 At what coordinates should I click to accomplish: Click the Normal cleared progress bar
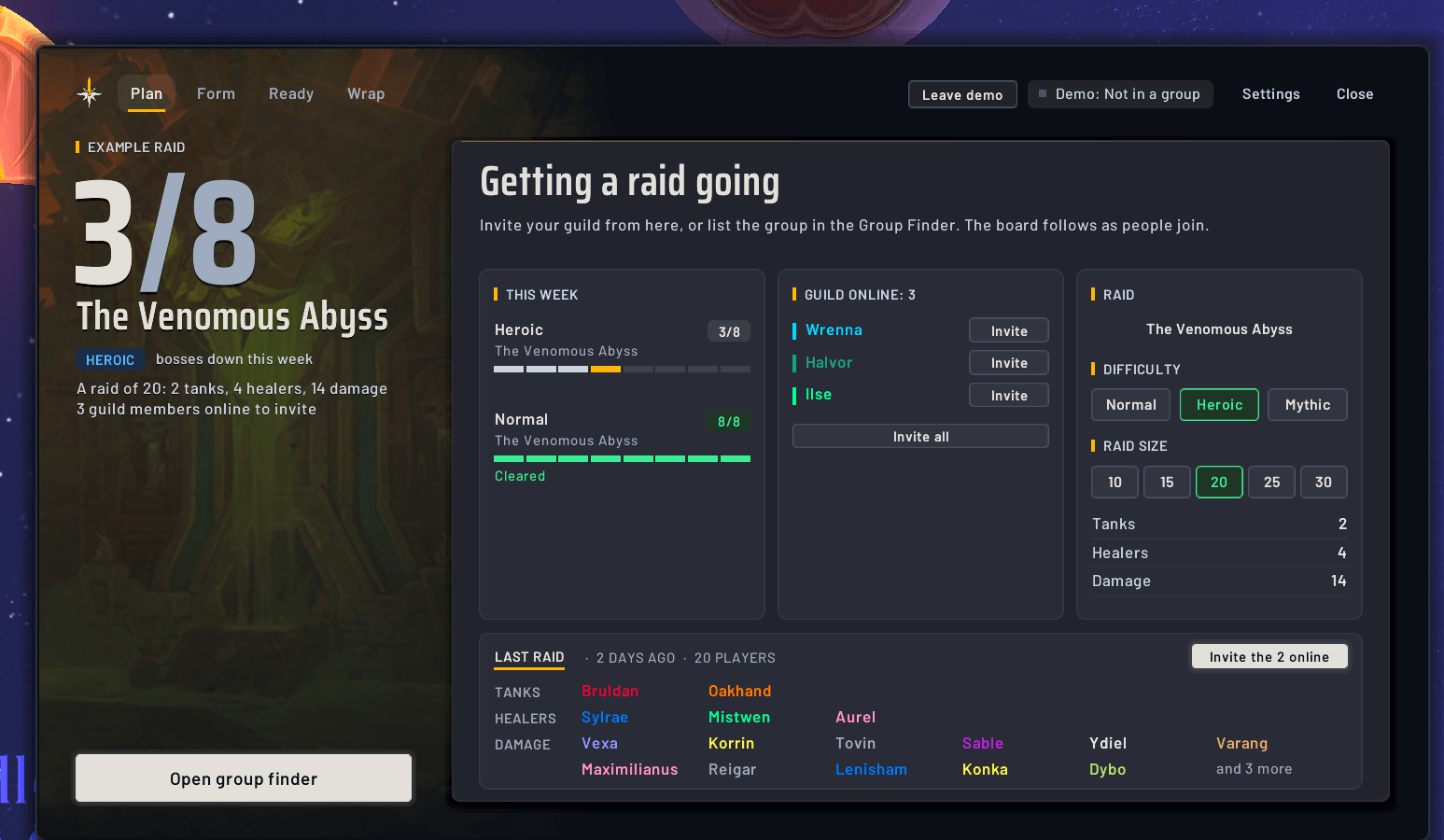(622, 458)
